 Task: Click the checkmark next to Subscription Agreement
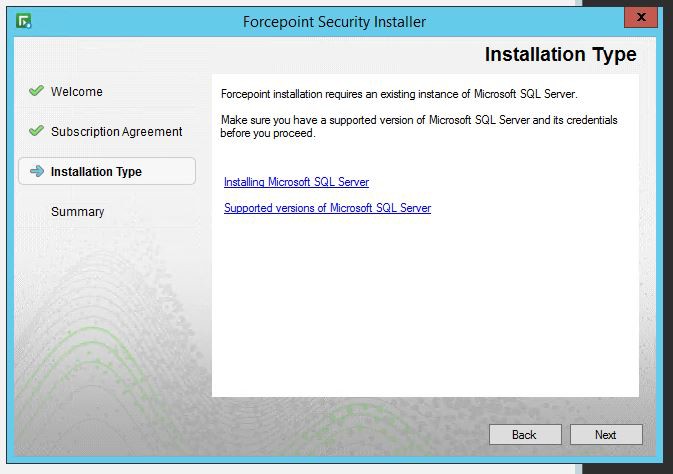pyautogui.click(x=36, y=131)
